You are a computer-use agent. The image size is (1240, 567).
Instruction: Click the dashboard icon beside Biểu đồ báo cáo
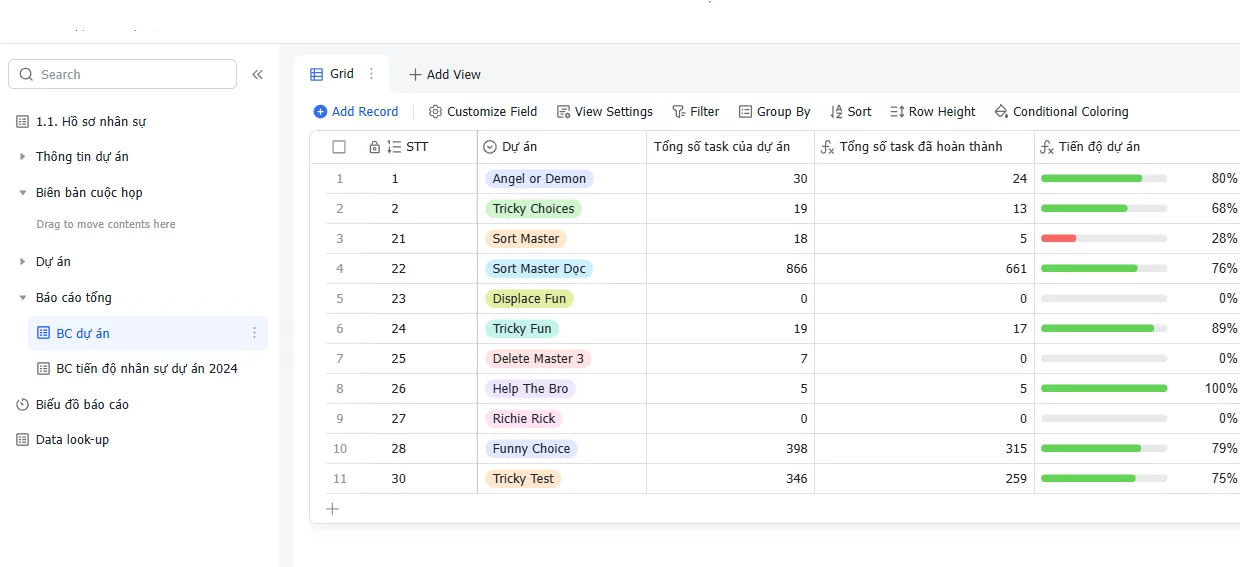point(23,405)
